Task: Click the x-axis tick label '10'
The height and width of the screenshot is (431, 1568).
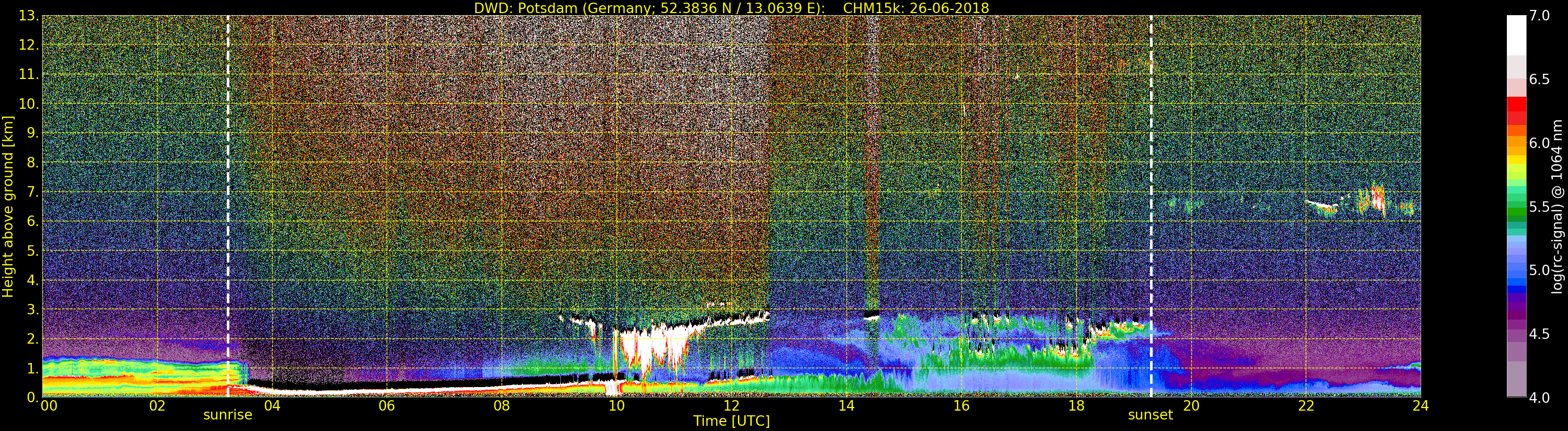Action: tap(617, 406)
